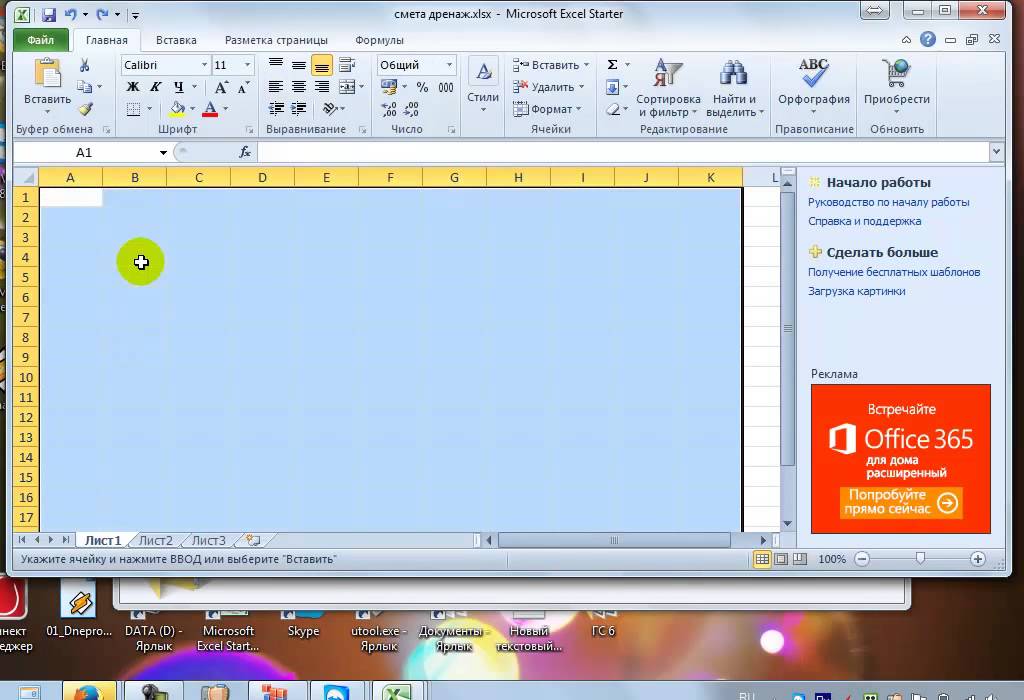This screenshot has height=700, width=1024.
Task: Open Справка и поддержка link
Action: coord(865,221)
